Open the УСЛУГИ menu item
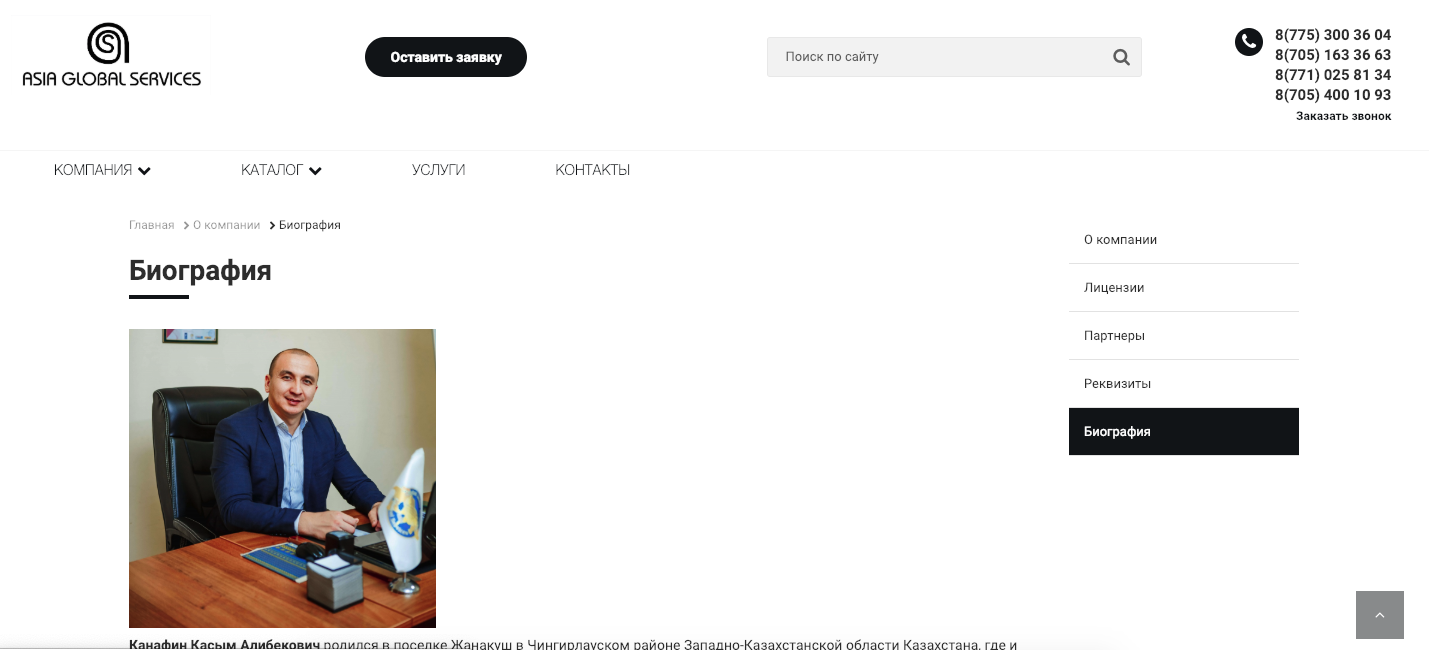The height and width of the screenshot is (650, 1429). (x=438, y=170)
